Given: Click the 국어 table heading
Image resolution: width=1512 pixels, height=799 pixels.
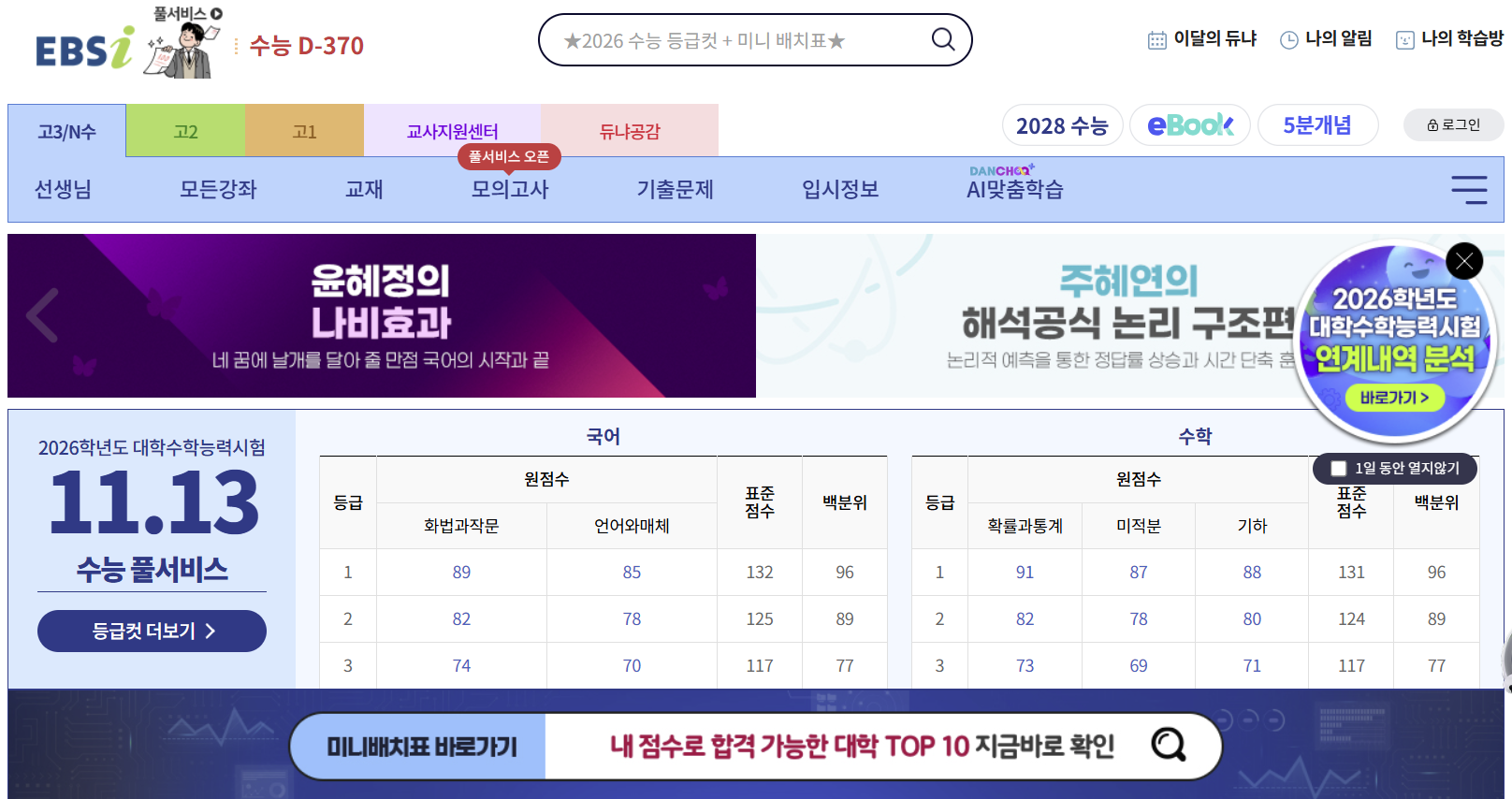Looking at the screenshot, I should click(x=603, y=436).
